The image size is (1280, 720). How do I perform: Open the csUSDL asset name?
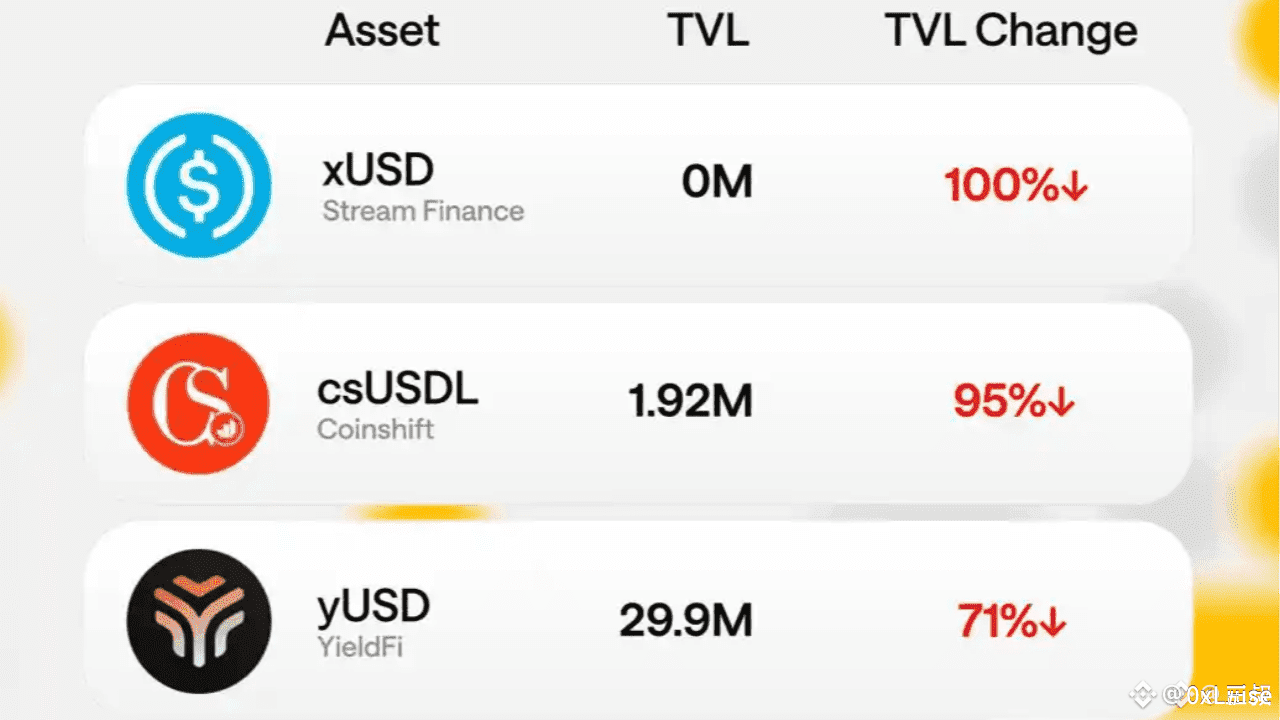397,389
